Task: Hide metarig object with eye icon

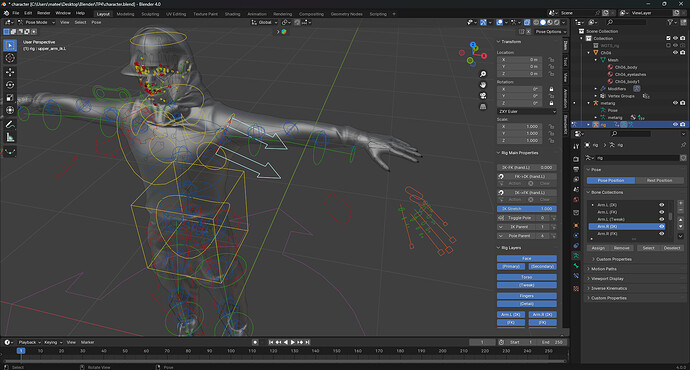Action: click(675, 103)
